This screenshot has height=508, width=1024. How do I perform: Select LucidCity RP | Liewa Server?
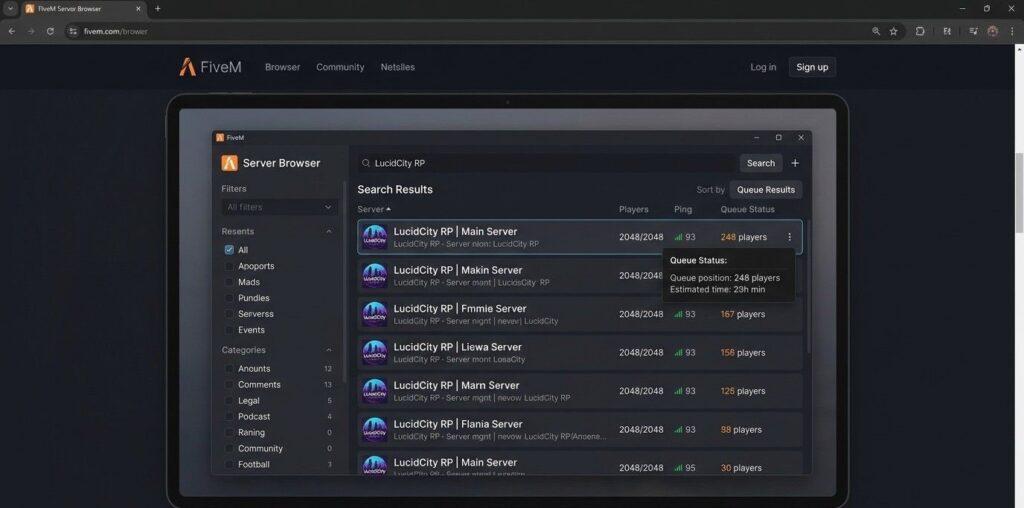coord(579,353)
